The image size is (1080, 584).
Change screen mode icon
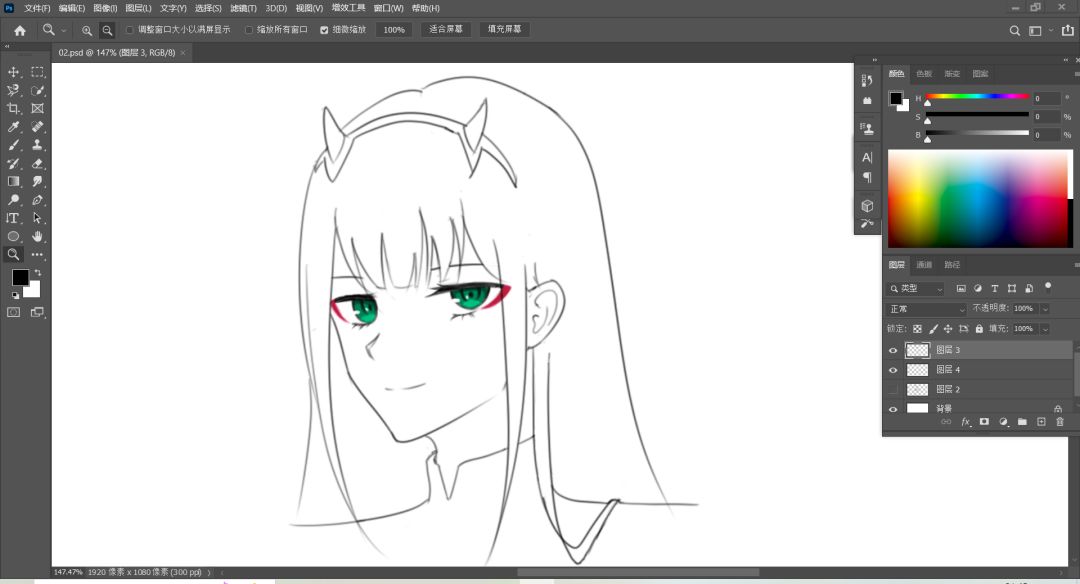37,312
